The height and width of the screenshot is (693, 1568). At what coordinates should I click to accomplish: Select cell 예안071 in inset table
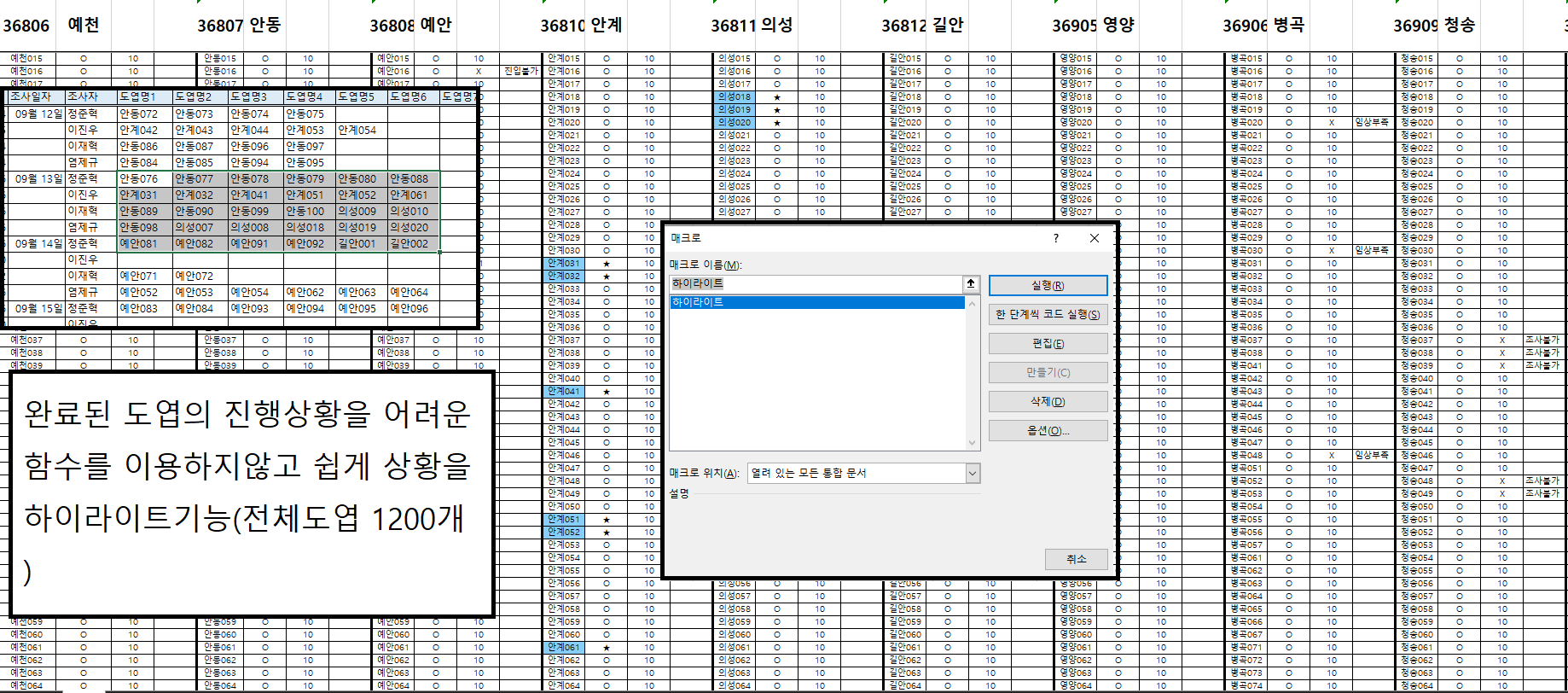tap(145, 277)
